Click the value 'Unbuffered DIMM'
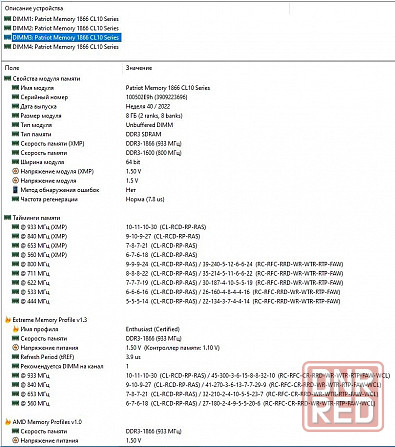This screenshot has width=395, height=447. coord(149,125)
